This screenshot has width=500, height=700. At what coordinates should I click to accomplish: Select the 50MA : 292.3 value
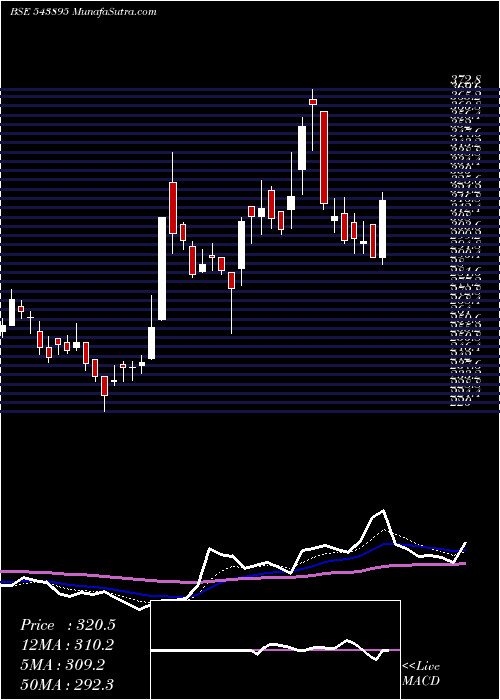pos(67,684)
